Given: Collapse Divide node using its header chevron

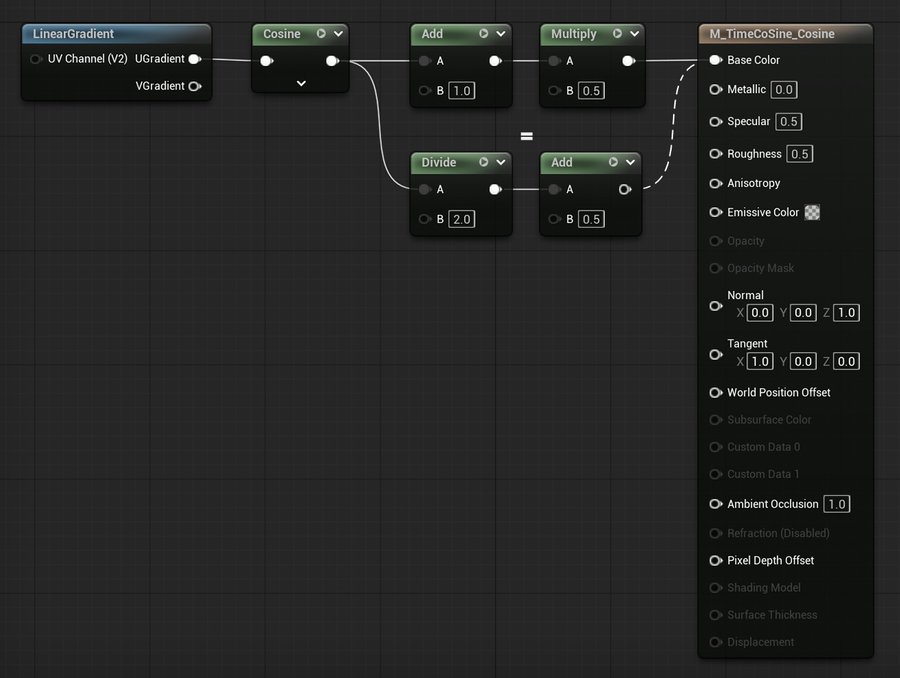Looking at the screenshot, I should (501, 162).
